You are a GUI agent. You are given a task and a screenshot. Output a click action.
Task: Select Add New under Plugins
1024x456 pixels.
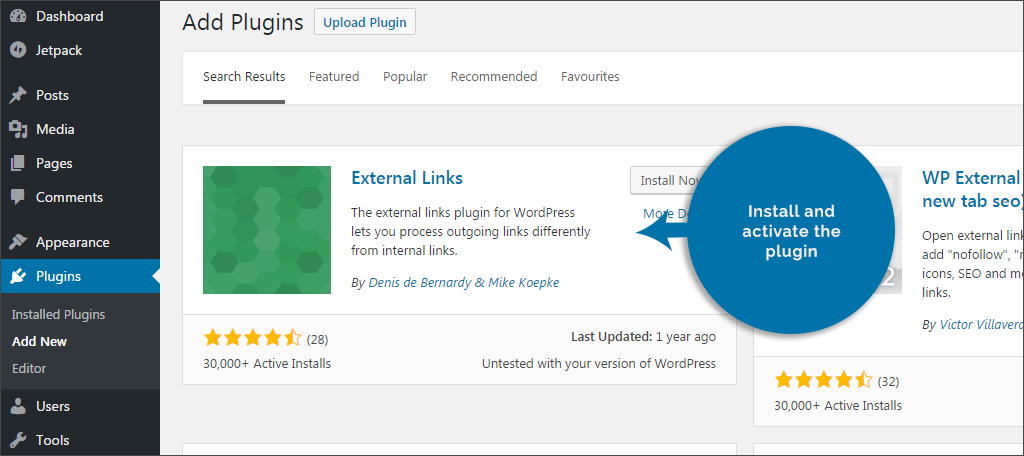39,342
